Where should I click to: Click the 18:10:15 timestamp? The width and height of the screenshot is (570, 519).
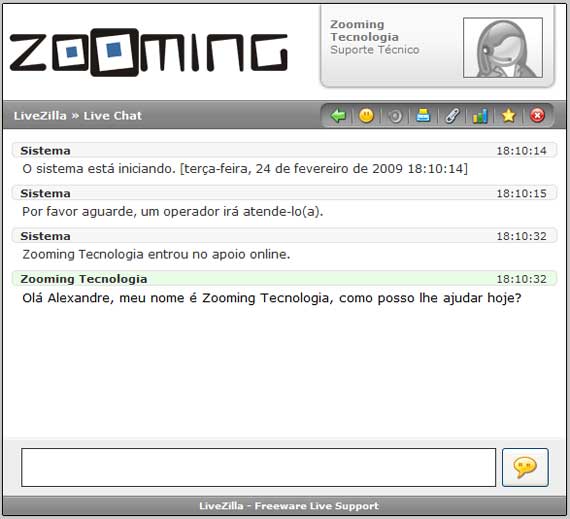pyautogui.click(x=522, y=193)
